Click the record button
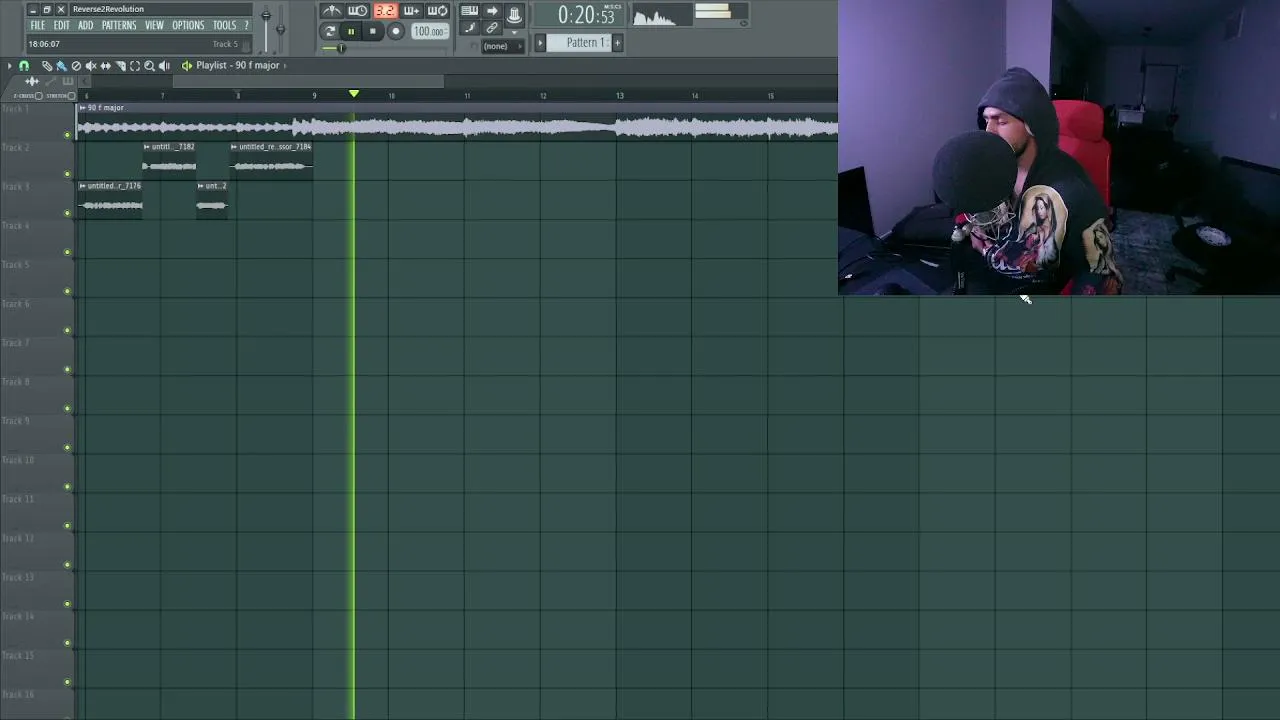The width and height of the screenshot is (1280, 720). [x=395, y=31]
